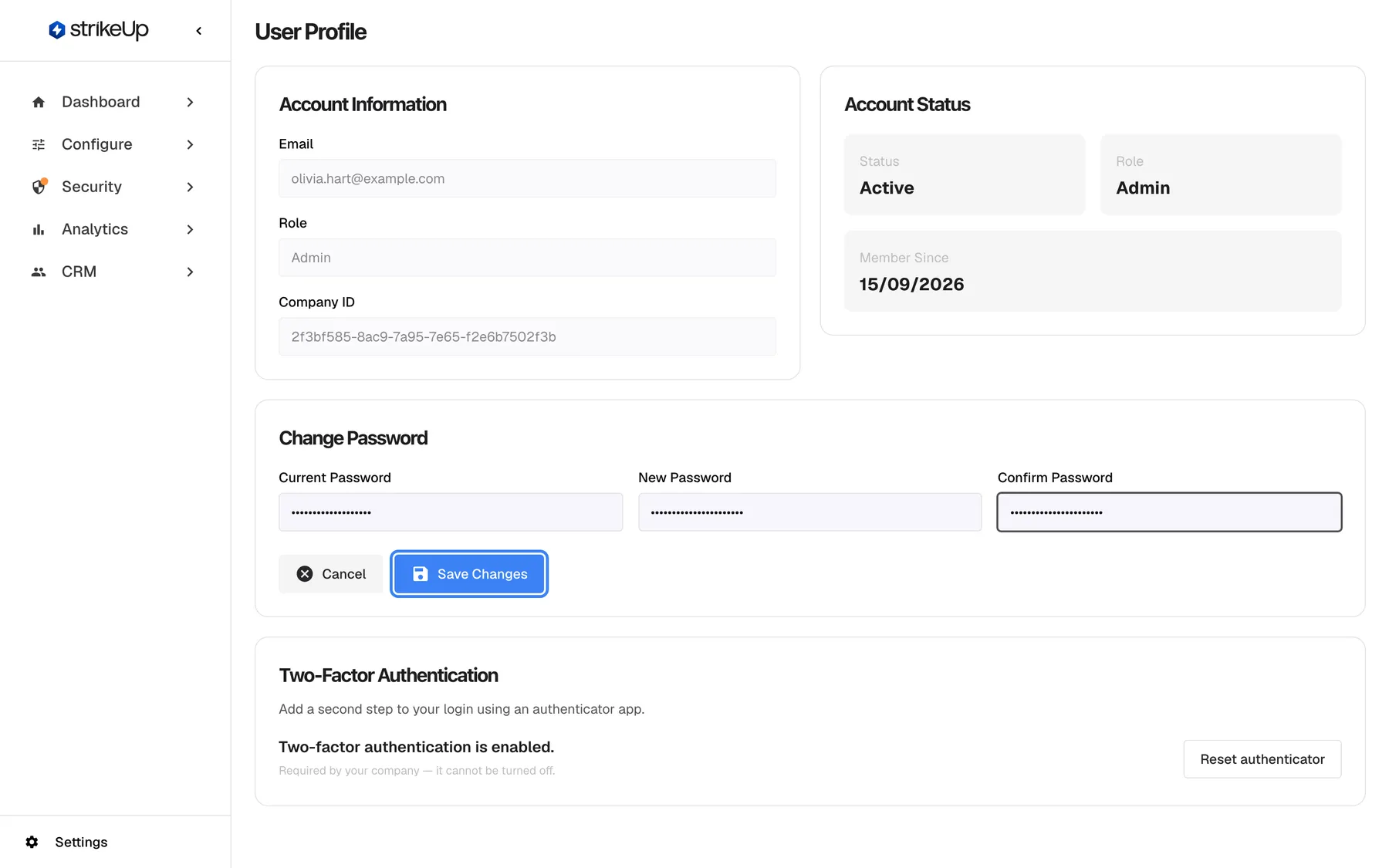Click the Account Information heading
The height and width of the screenshot is (868, 1389).
363,104
